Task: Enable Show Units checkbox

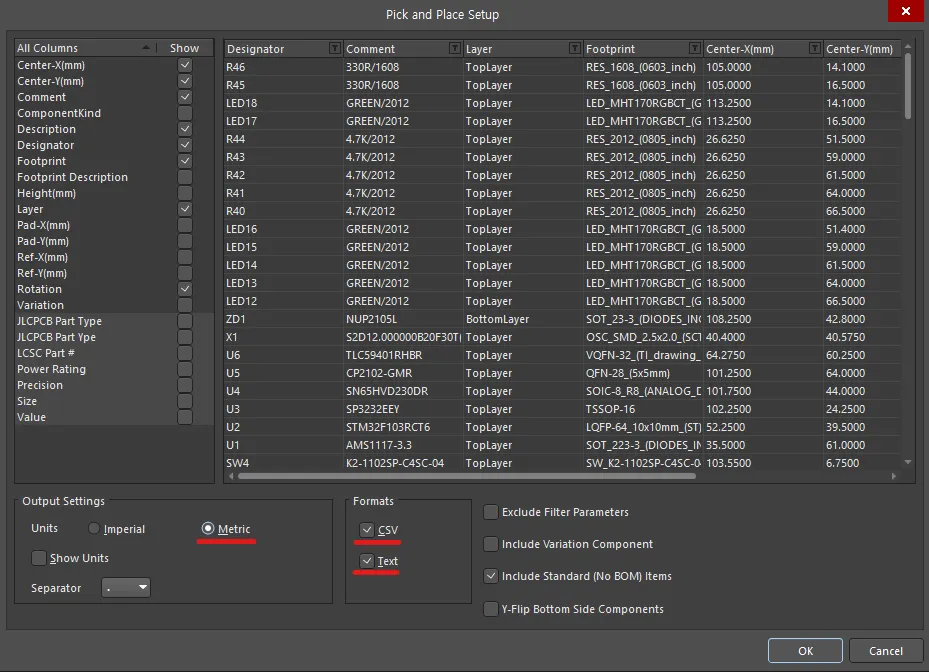Action: pos(39,558)
